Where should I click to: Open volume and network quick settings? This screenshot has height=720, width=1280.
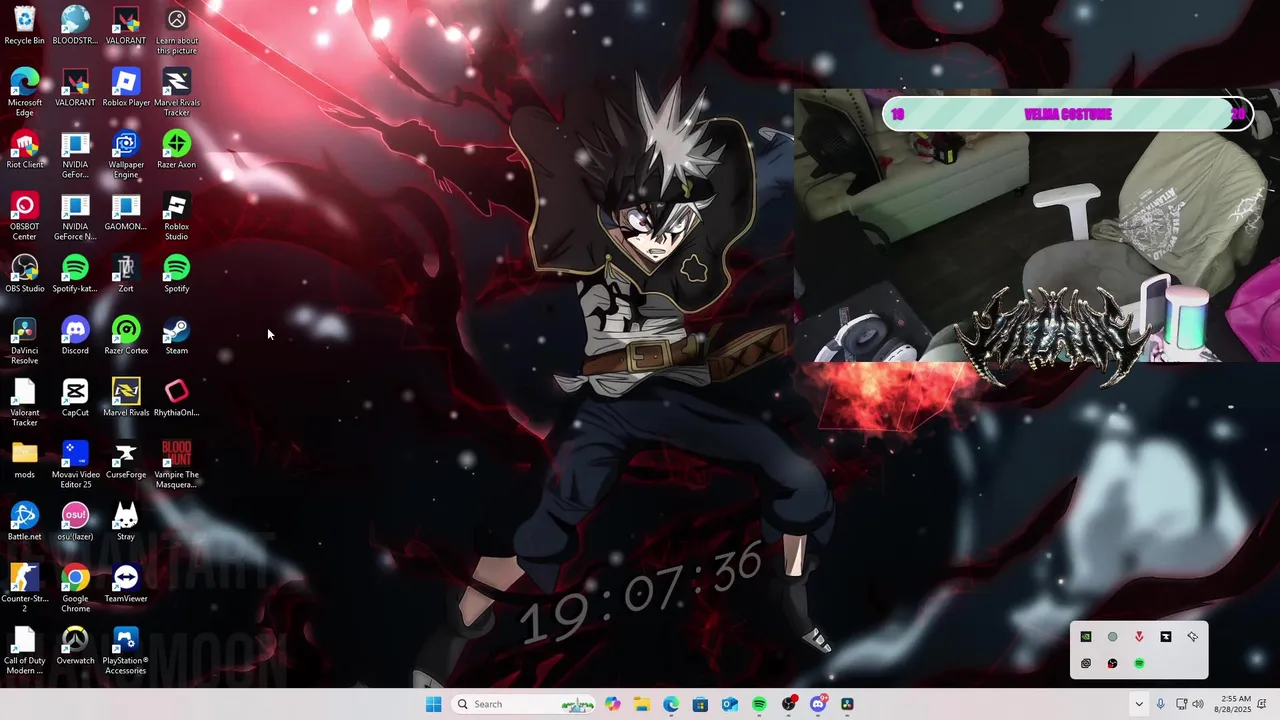point(1190,704)
